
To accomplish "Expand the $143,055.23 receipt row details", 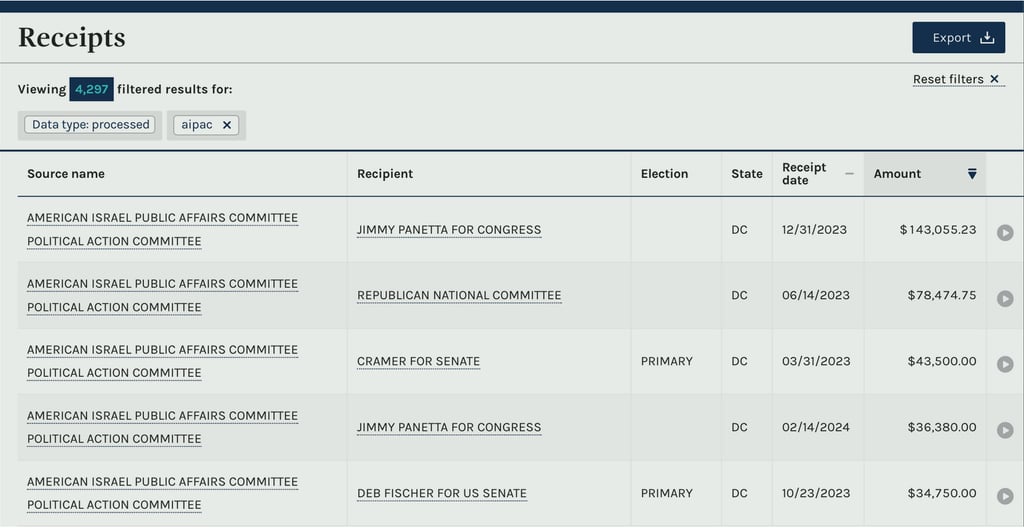I will click(x=1005, y=232).
